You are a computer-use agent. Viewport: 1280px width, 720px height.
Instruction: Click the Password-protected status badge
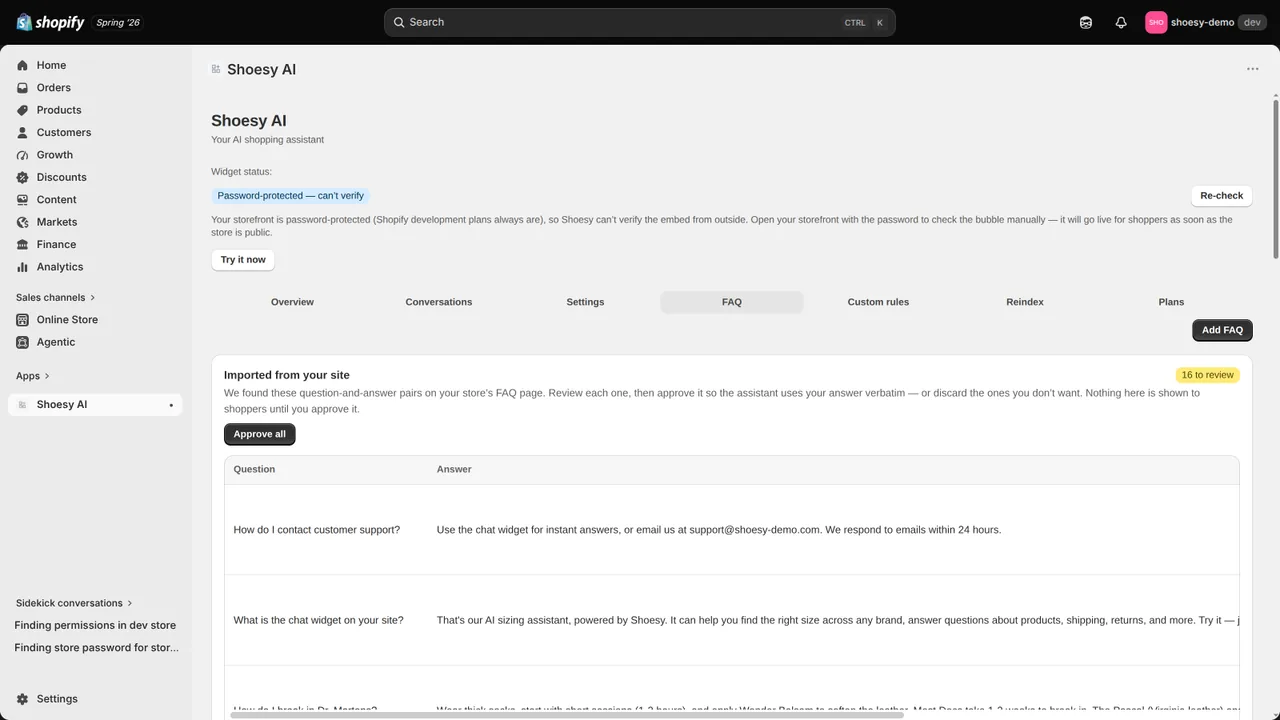pyautogui.click(x=290, y=196)
